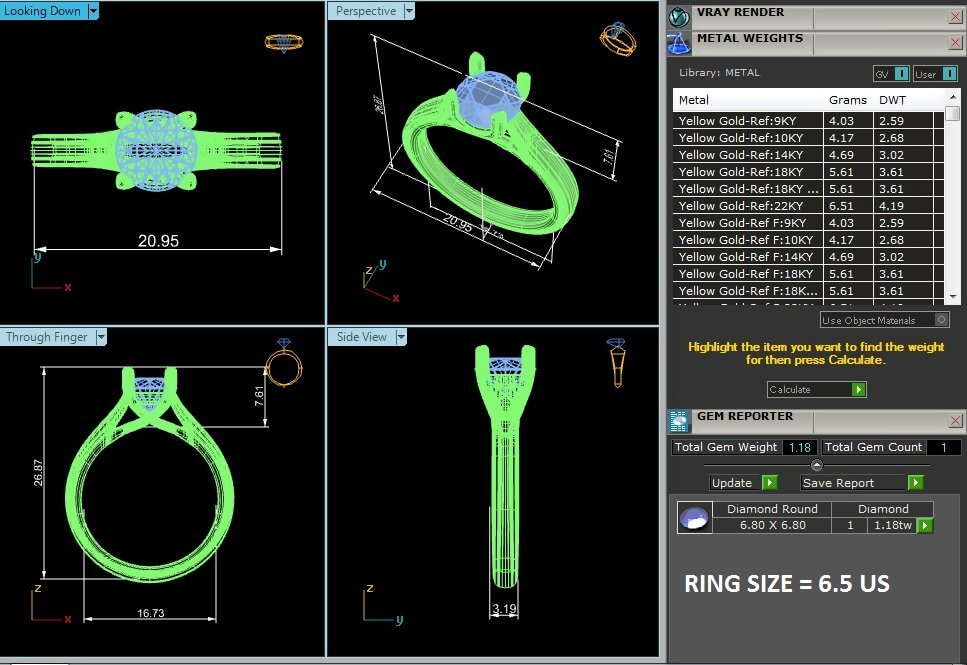This screenshot has height=665, width=967.
Task: Click the Metal Weights scale icon
Action: point(680,42)
